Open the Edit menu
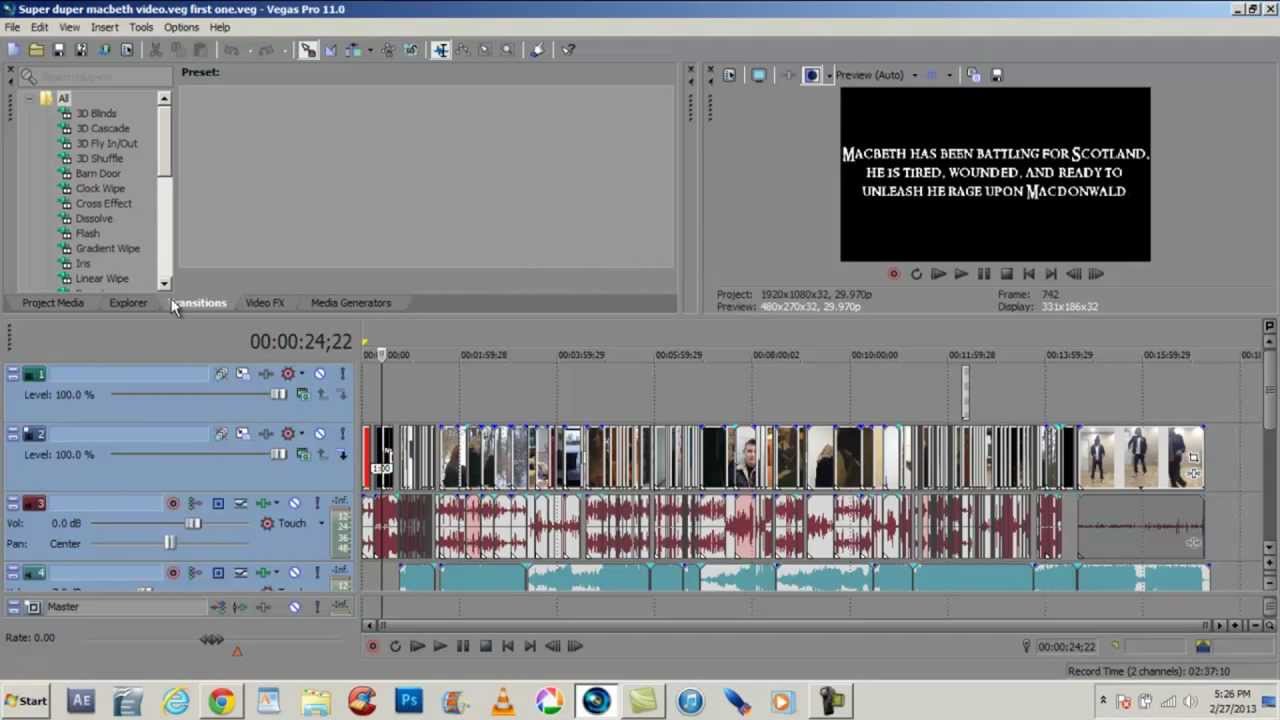The image size is (1280, 720). (39, 27)
